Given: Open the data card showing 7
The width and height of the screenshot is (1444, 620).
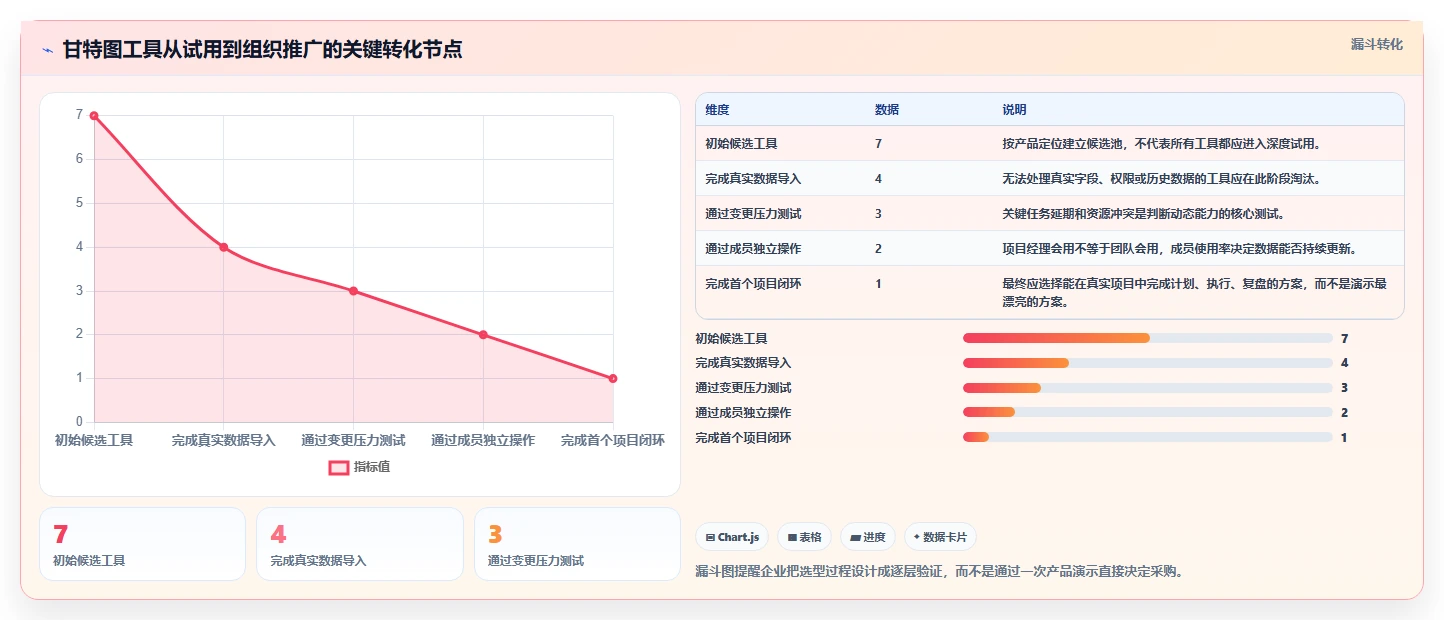Looking at the screenshot, I should point(142,544).
